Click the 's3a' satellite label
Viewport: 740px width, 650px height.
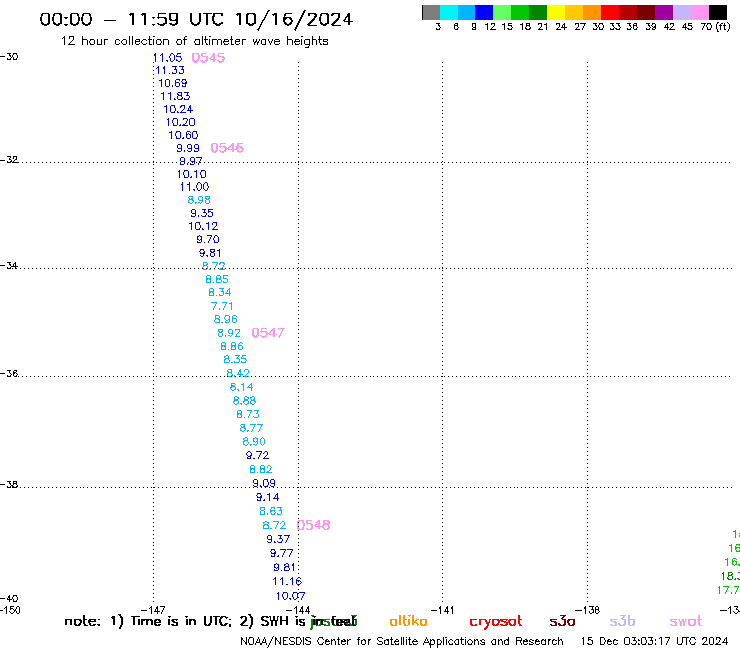(562, 621)
